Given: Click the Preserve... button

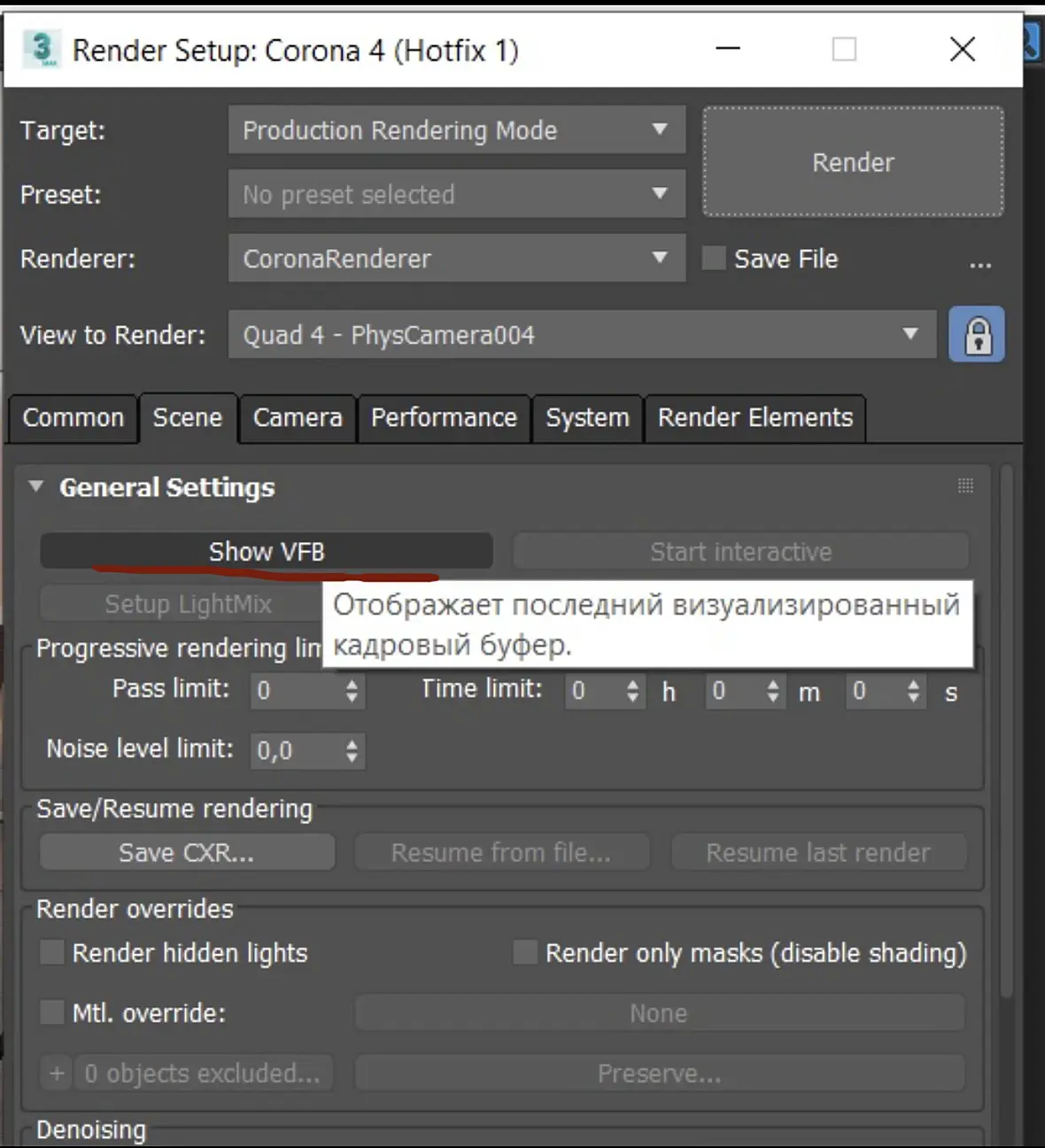Looking at the screenshot, I should (659, 1074).
